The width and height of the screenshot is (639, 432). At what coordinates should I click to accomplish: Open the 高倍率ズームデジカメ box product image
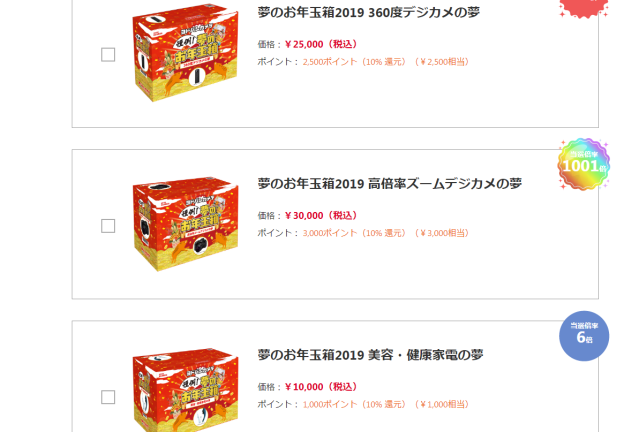point(185,224)
